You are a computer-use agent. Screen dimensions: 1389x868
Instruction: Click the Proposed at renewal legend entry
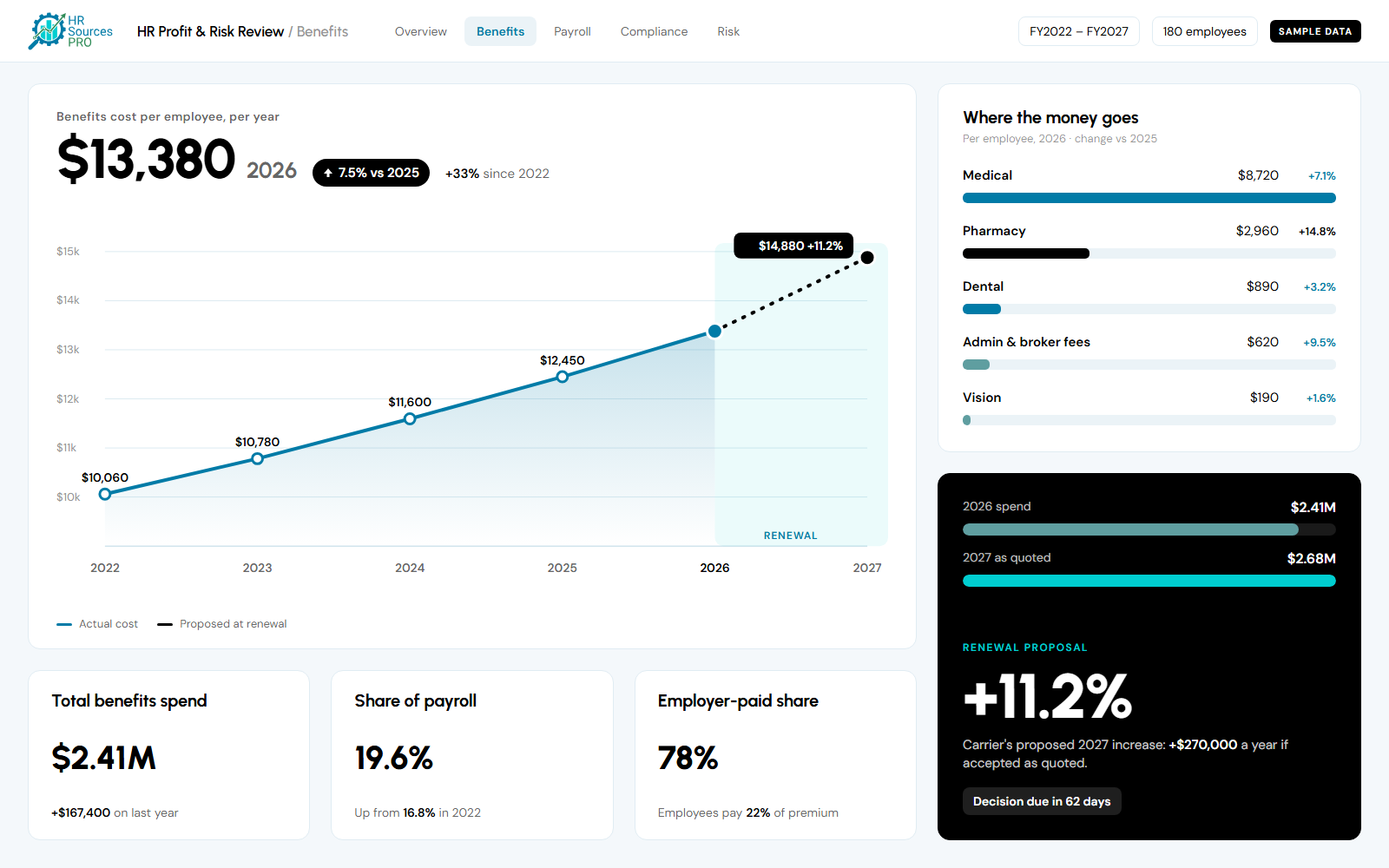[222, 624]
